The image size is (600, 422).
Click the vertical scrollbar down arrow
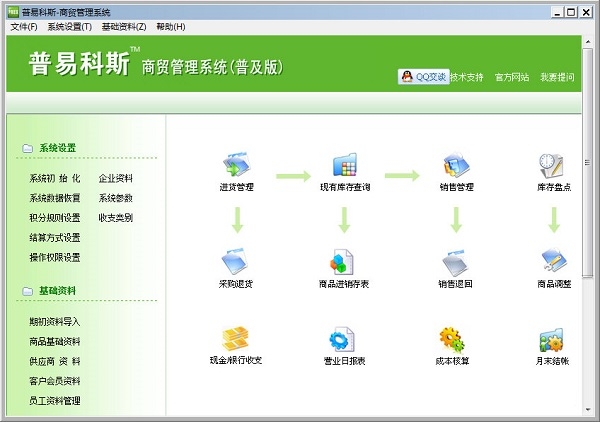[x=588, y=410]
